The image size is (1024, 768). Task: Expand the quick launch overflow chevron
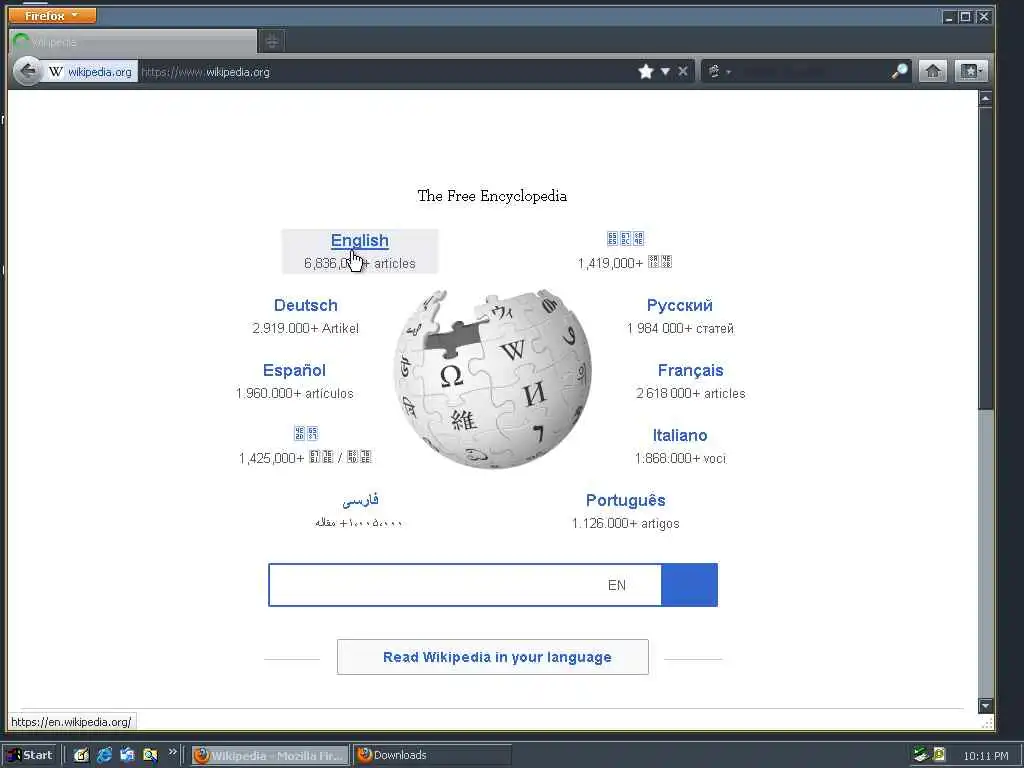click(172, 752)
